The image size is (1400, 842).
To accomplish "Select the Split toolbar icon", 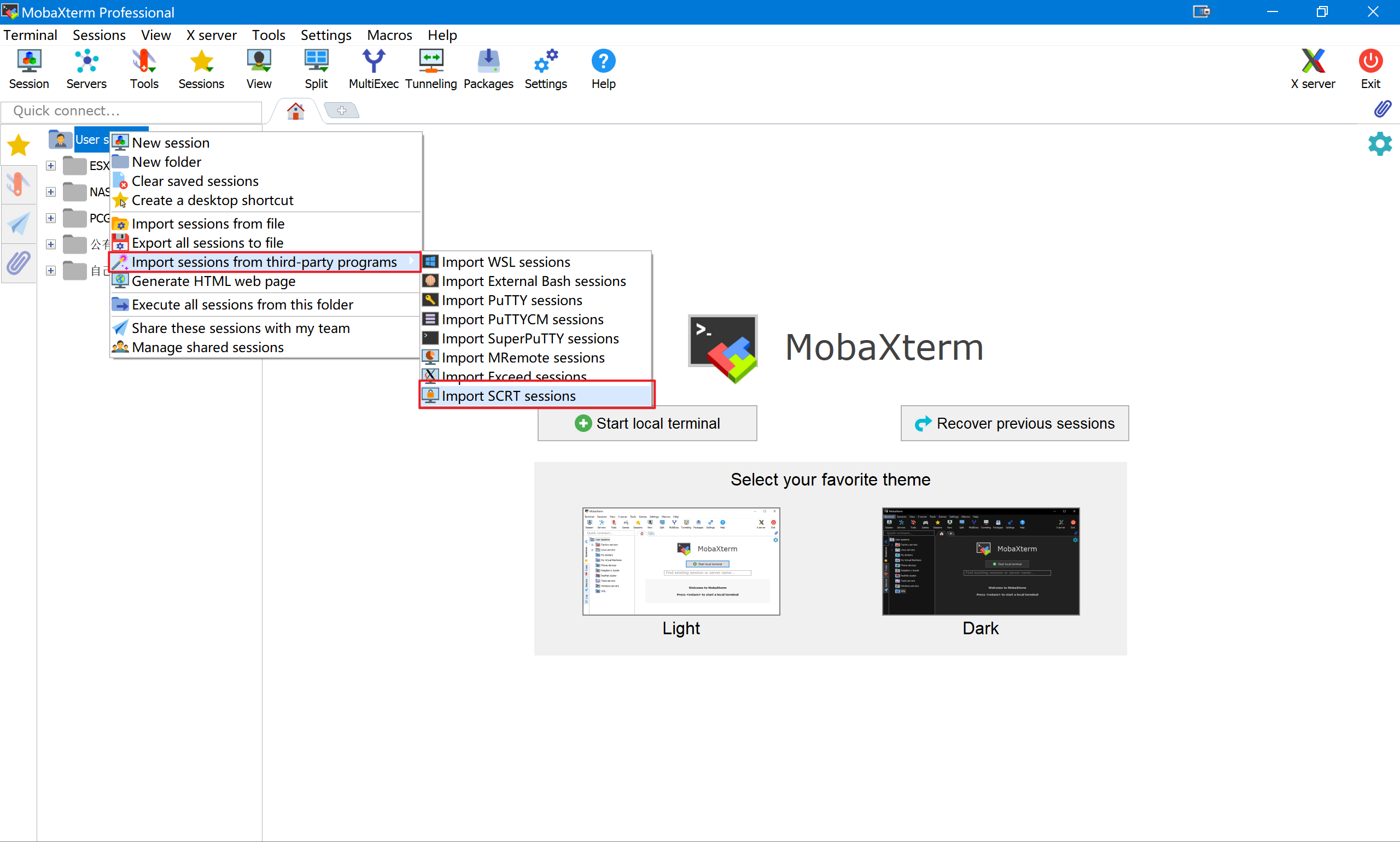I will click(316, 69).
